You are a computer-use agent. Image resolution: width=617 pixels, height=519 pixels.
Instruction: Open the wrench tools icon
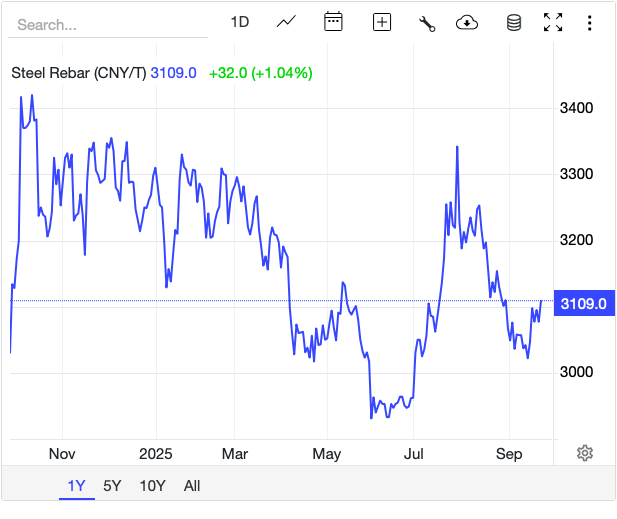pyautogui.click(x=427, y=23)
